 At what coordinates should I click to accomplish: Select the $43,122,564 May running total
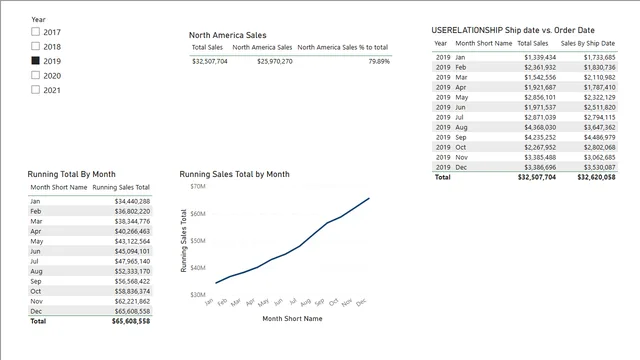pos(132,241)
